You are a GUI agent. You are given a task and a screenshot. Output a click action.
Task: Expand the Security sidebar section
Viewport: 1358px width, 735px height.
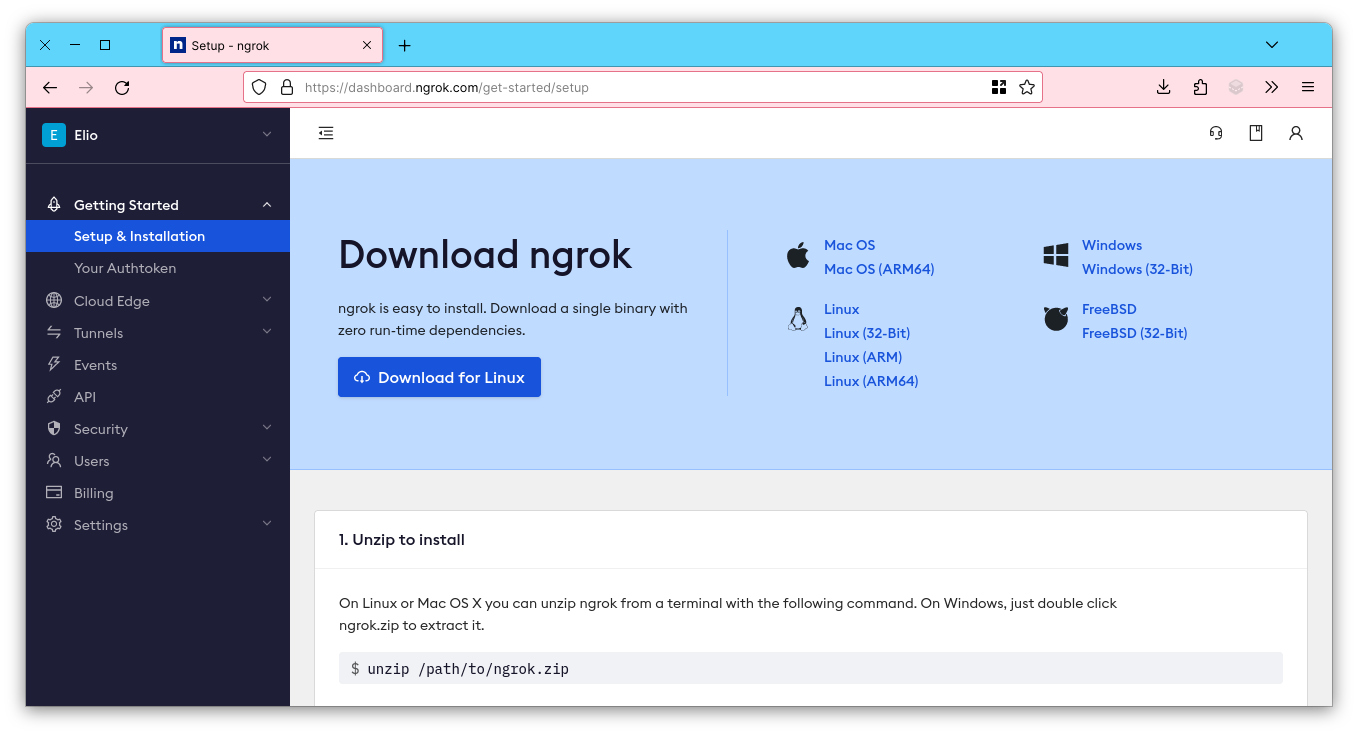[266, 428]
